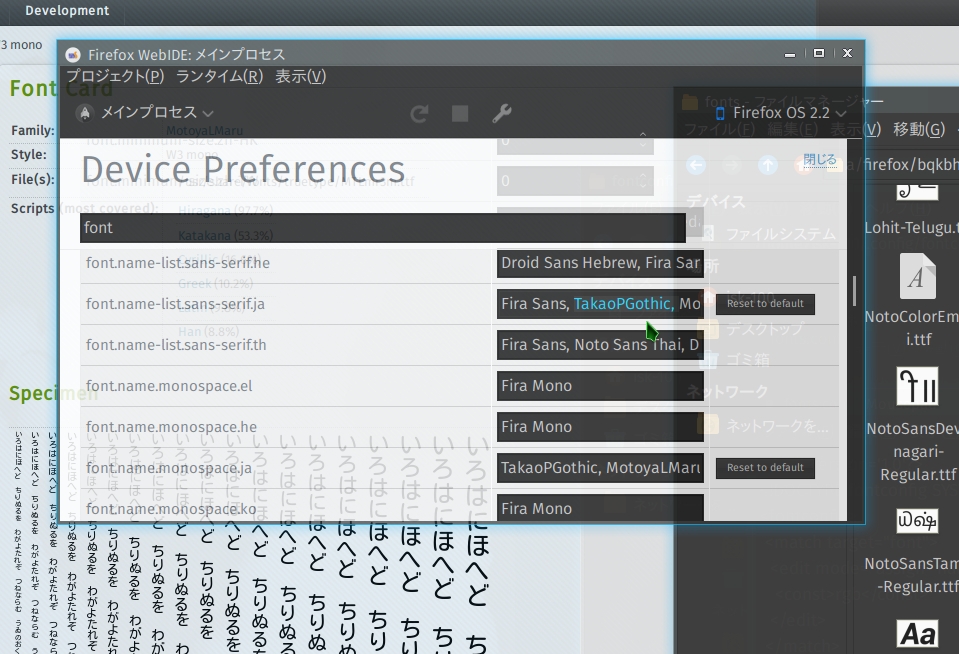Select the NotoSansDevanagari-Regular.ttf file icon
Image resolution: width=959 pixels, height=654 pixels.
click(917, 386)
